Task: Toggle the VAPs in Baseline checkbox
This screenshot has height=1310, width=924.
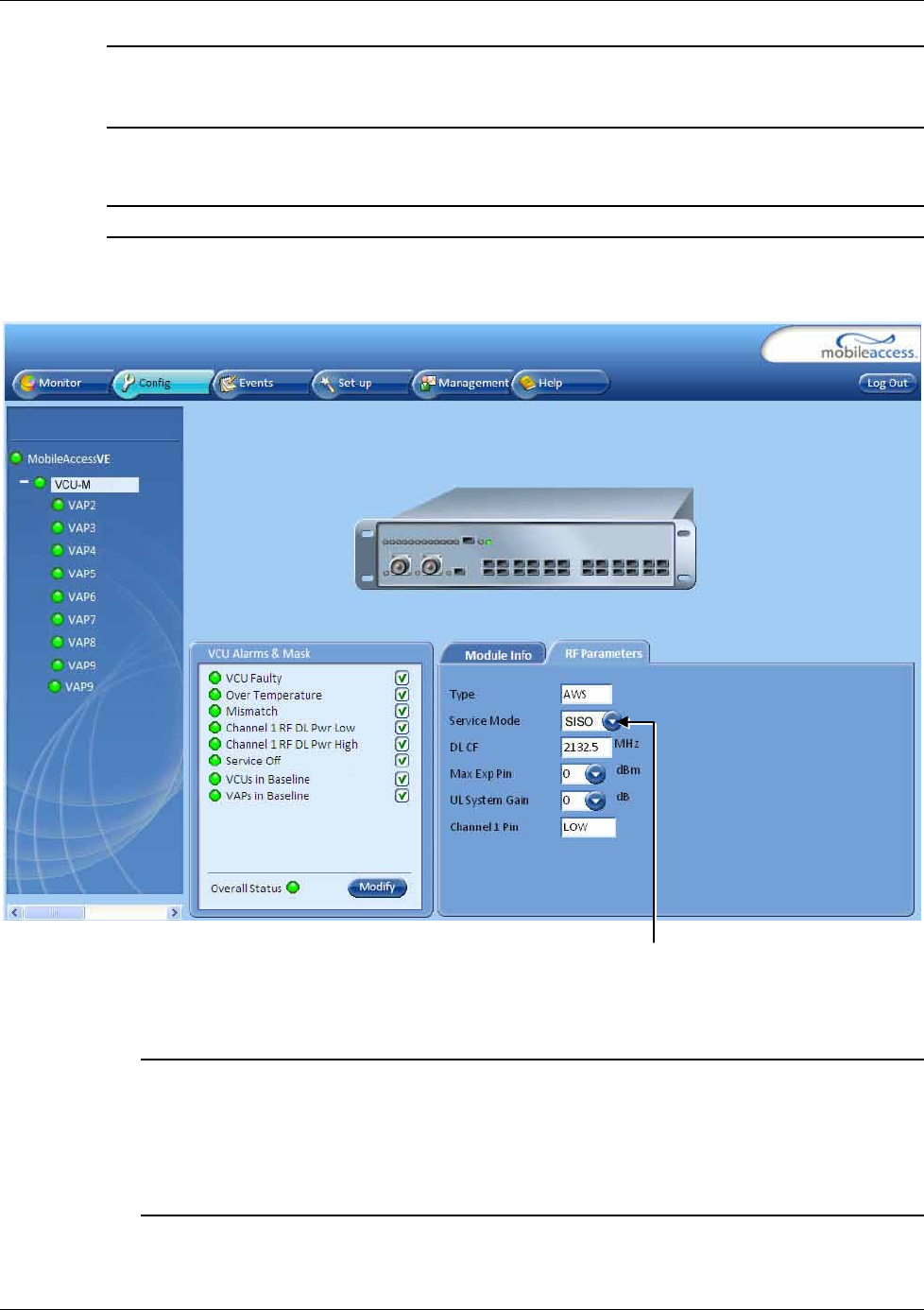Action: pyautogui.click(x=402, y=796)
